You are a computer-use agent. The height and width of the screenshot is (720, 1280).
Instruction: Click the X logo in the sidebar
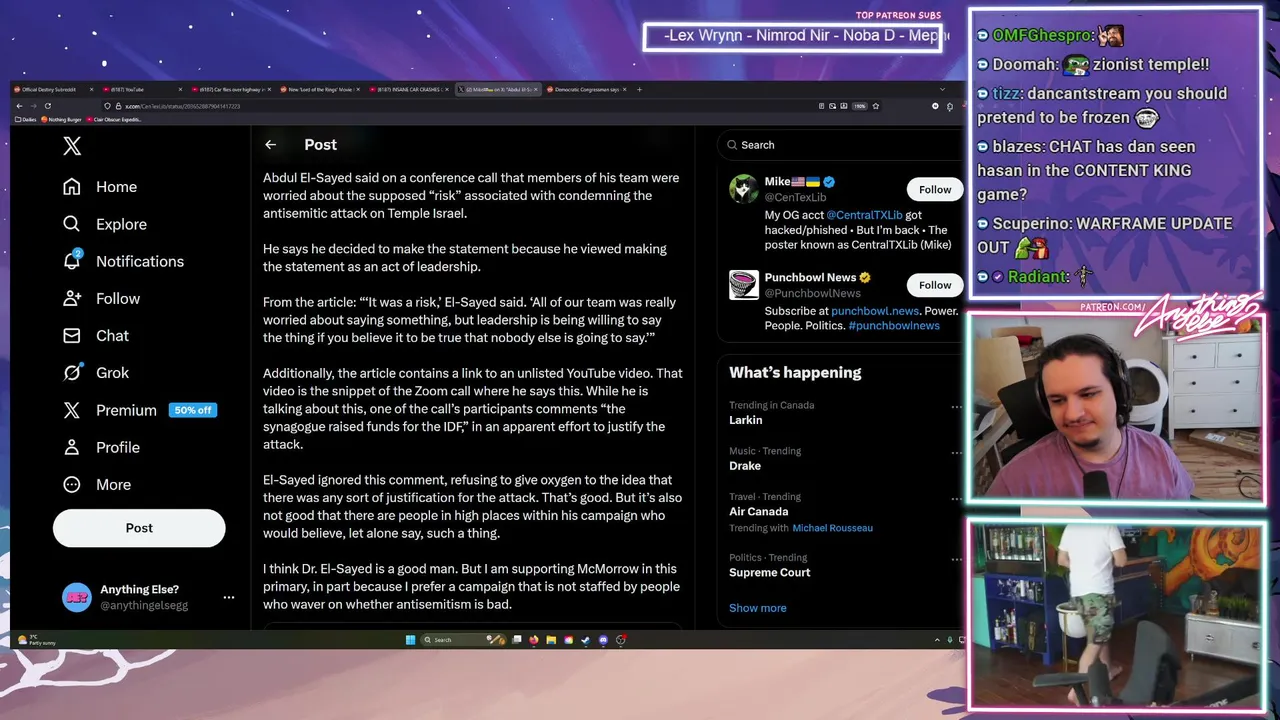tap(72, 146)
